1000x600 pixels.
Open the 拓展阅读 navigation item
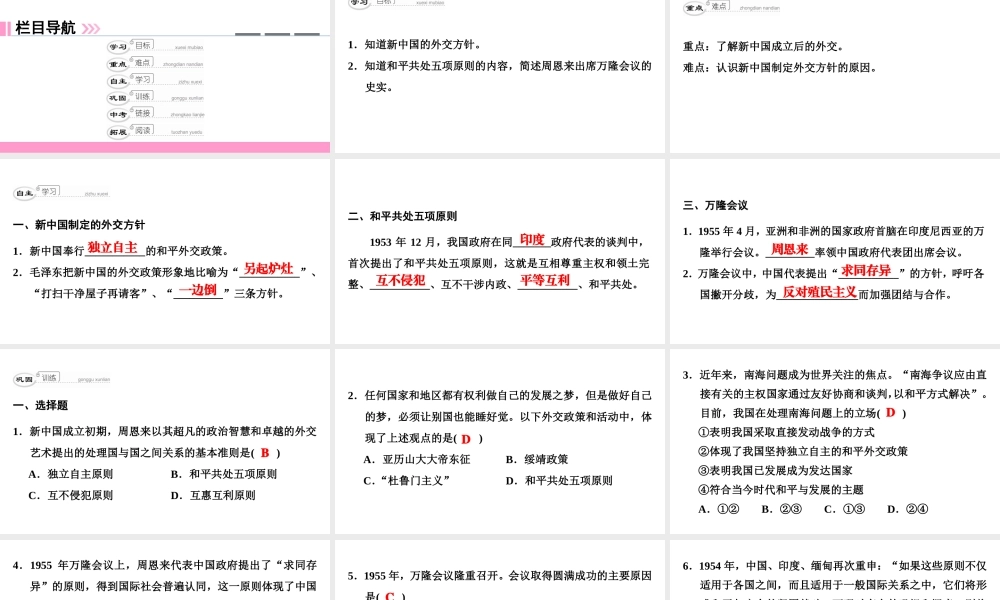coord(155,131)
